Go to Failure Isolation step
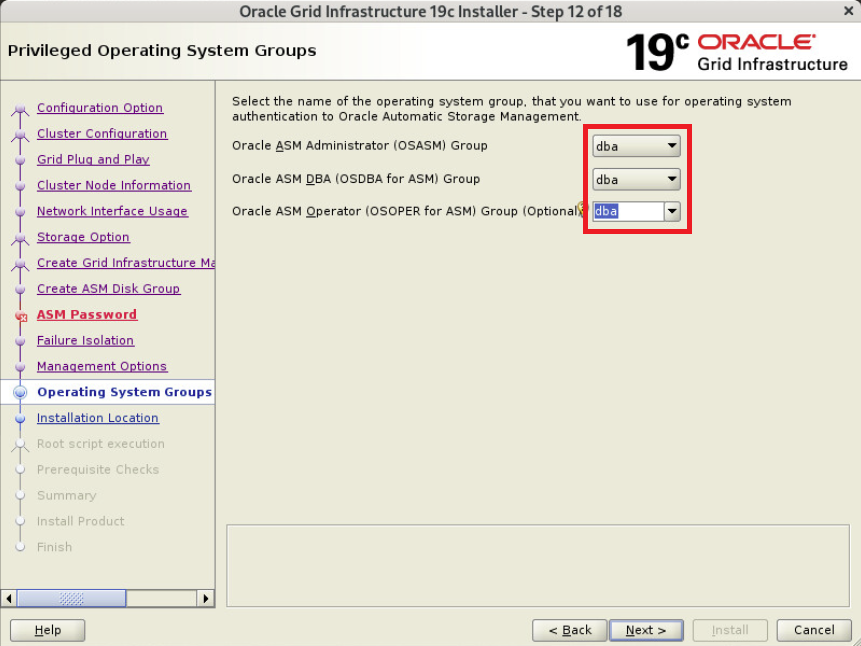Screen dimensions: 861x646 pos(86,340)
